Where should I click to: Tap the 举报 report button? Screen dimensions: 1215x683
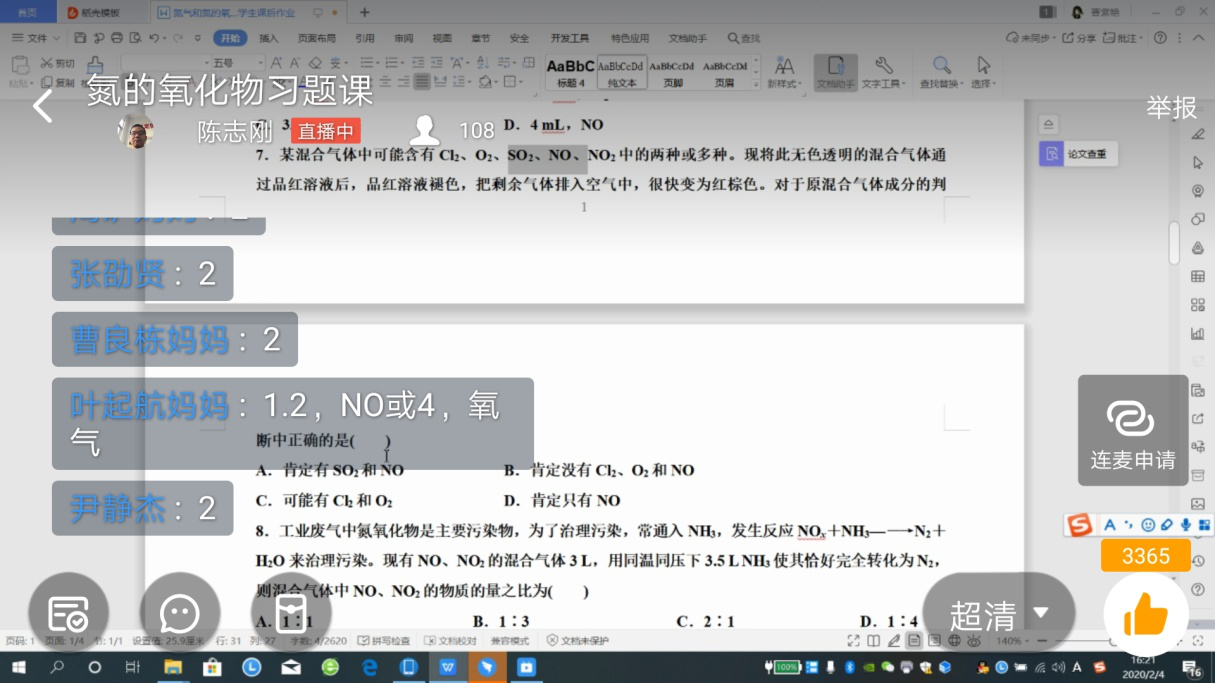coord(1171,107)
